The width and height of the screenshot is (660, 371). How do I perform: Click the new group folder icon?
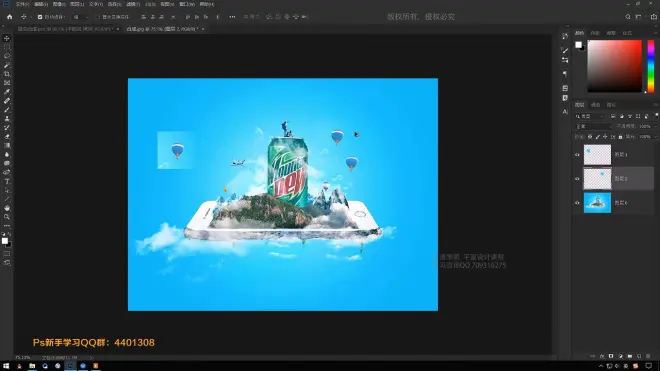click(x=630, y=356)
